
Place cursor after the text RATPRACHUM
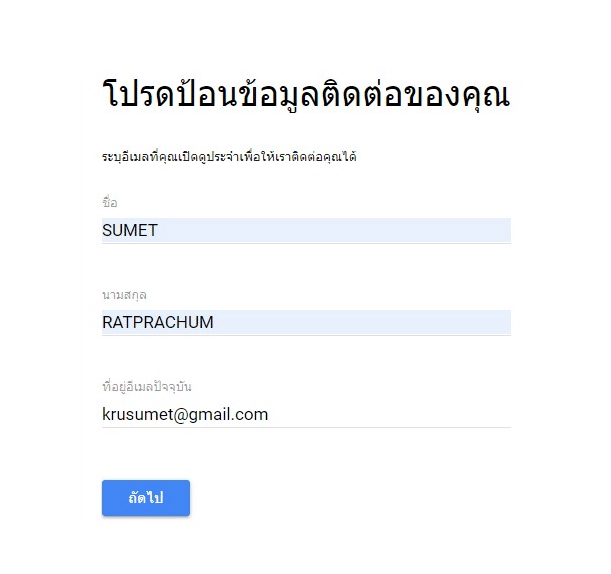(214, 323)
